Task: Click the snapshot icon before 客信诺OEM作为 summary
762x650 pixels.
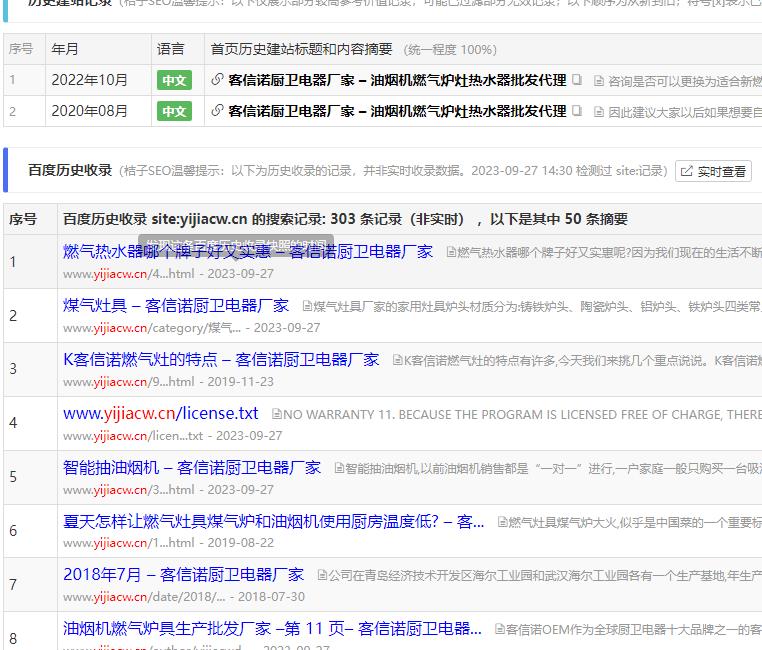Action: (x=500, y=629)
